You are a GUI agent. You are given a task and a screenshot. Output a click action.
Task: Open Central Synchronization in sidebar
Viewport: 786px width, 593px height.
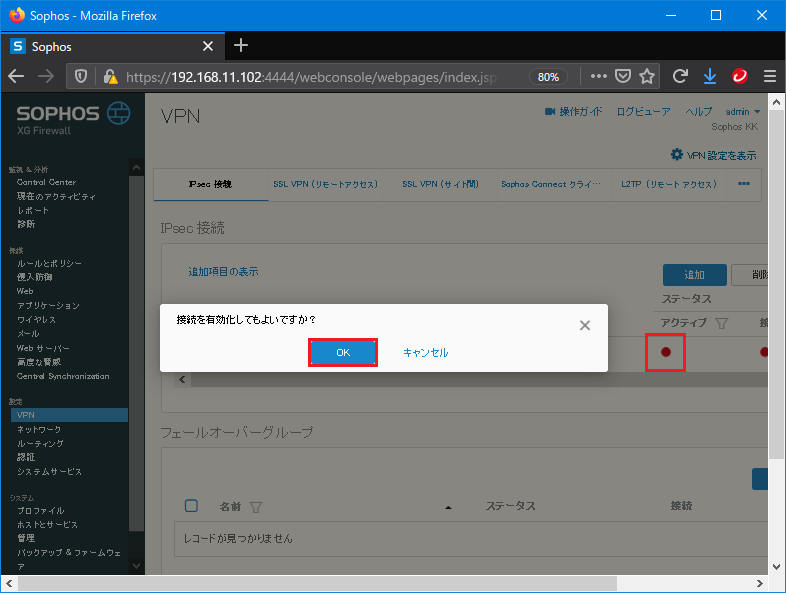tap(63, 376)
